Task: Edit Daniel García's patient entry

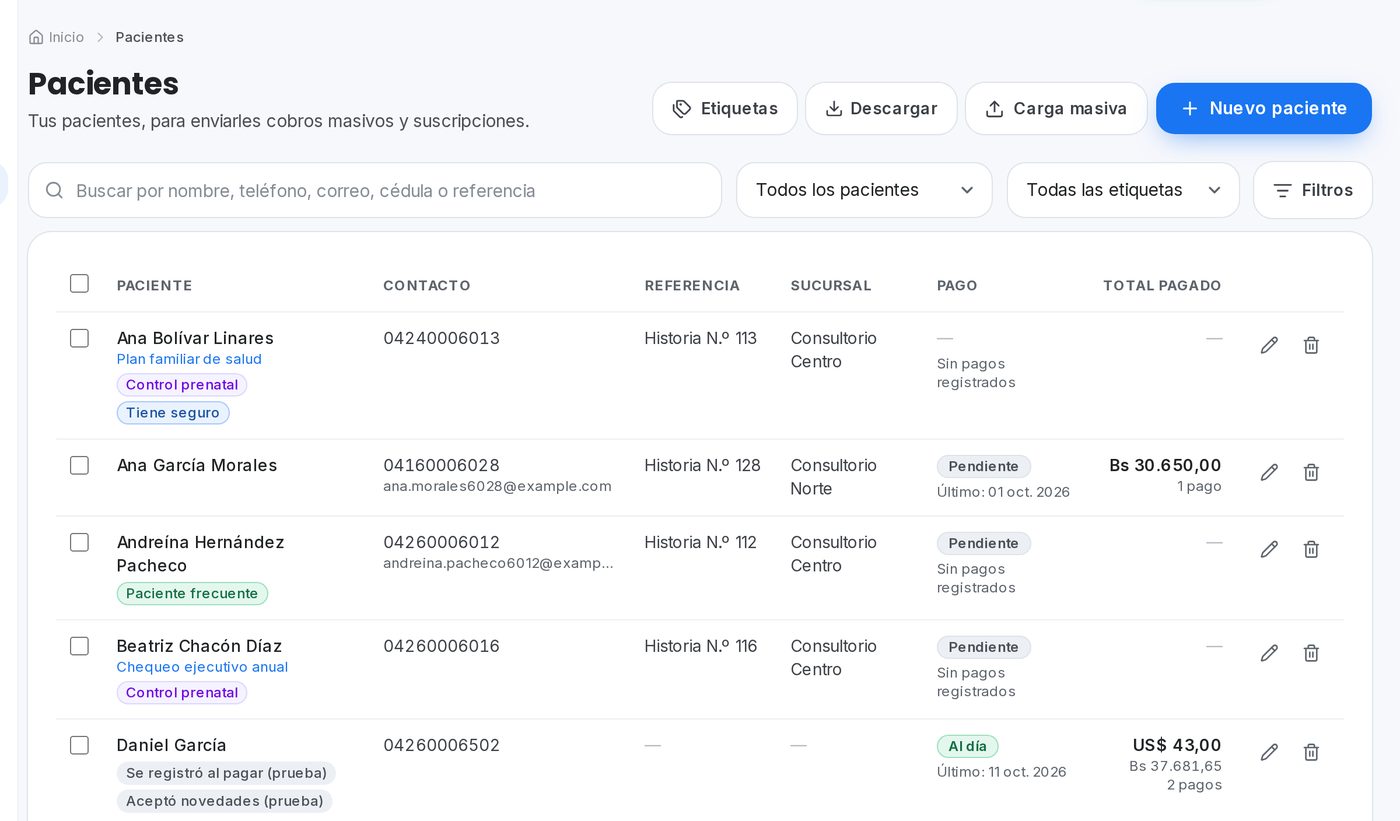Action: pos(1269,752)
